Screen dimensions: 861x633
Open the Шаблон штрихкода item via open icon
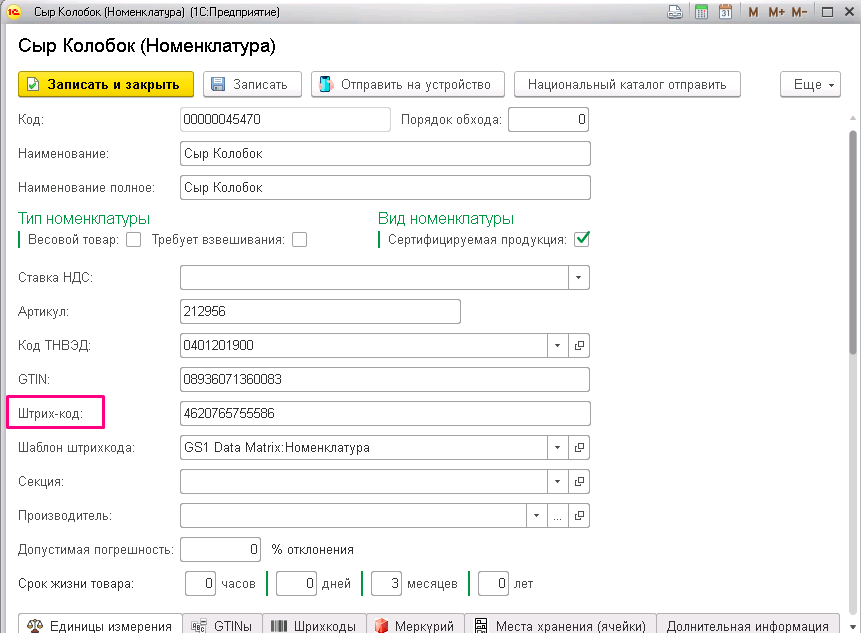579,448
